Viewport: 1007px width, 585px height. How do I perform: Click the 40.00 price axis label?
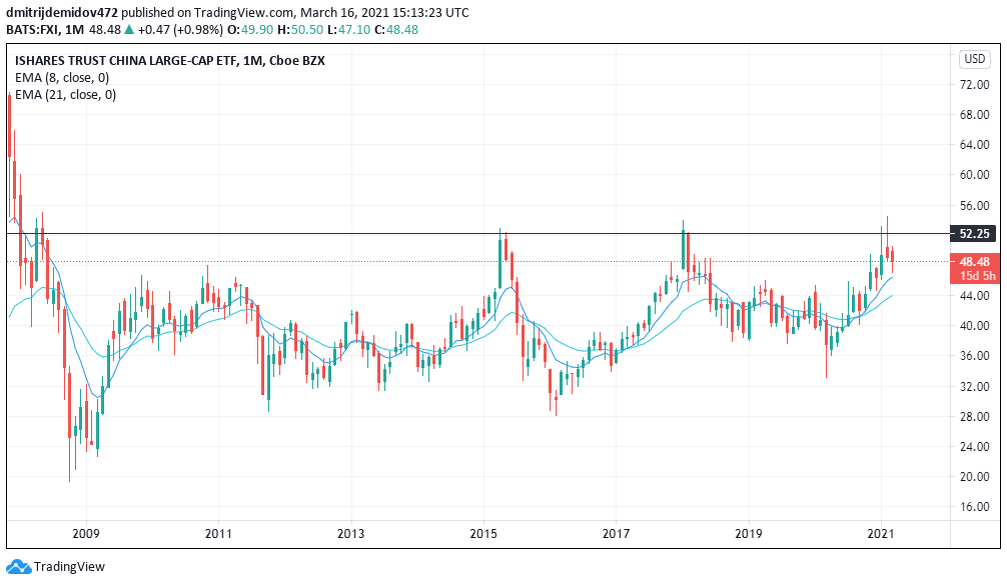[x=974, y=326]
